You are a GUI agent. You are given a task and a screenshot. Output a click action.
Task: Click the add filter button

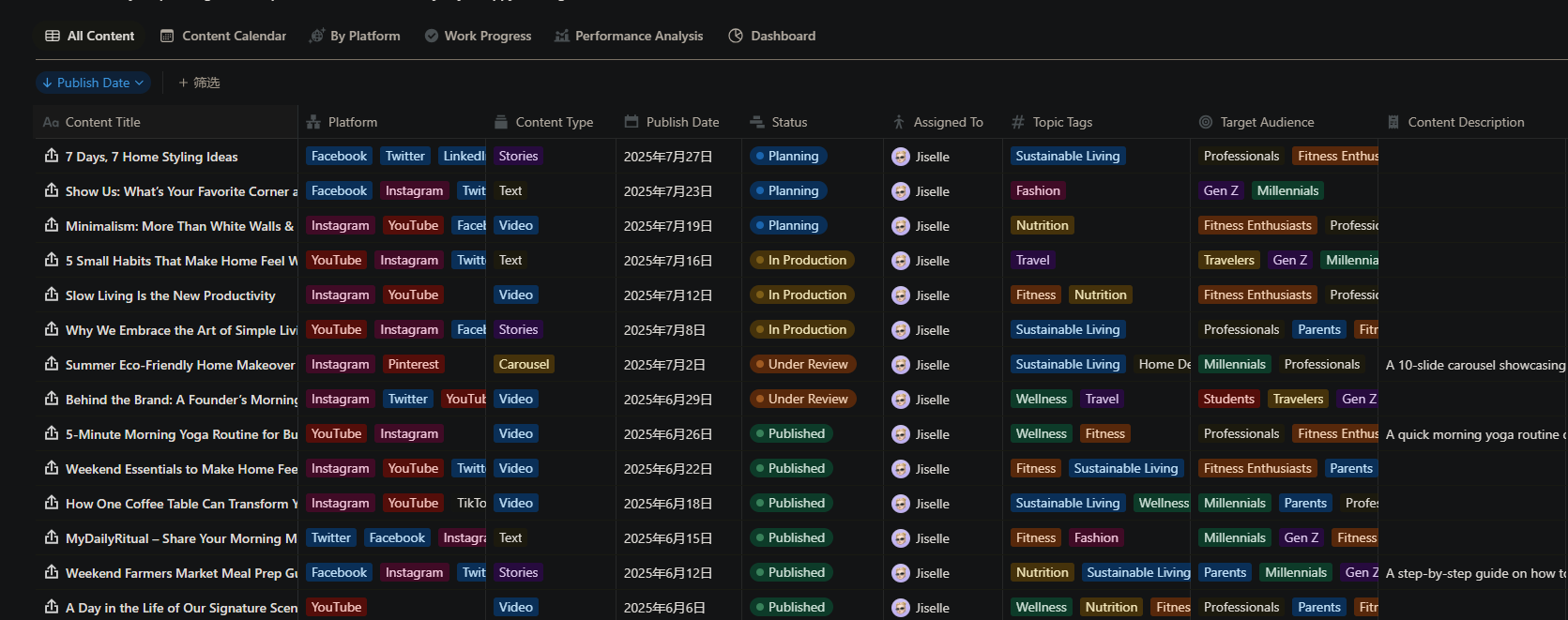(x=199, y=83)
